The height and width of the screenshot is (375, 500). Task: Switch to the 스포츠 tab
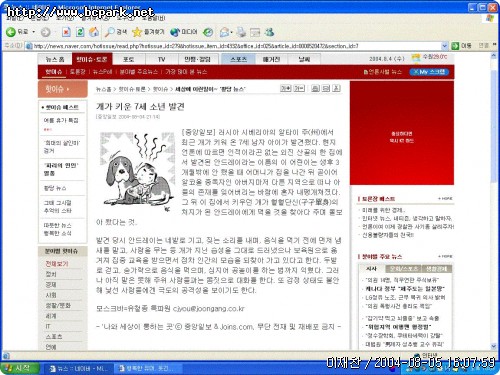[238, 59]
